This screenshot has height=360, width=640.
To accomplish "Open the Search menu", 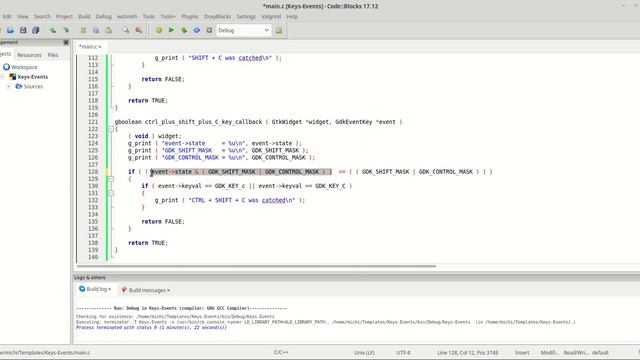I will coord(42,16).
